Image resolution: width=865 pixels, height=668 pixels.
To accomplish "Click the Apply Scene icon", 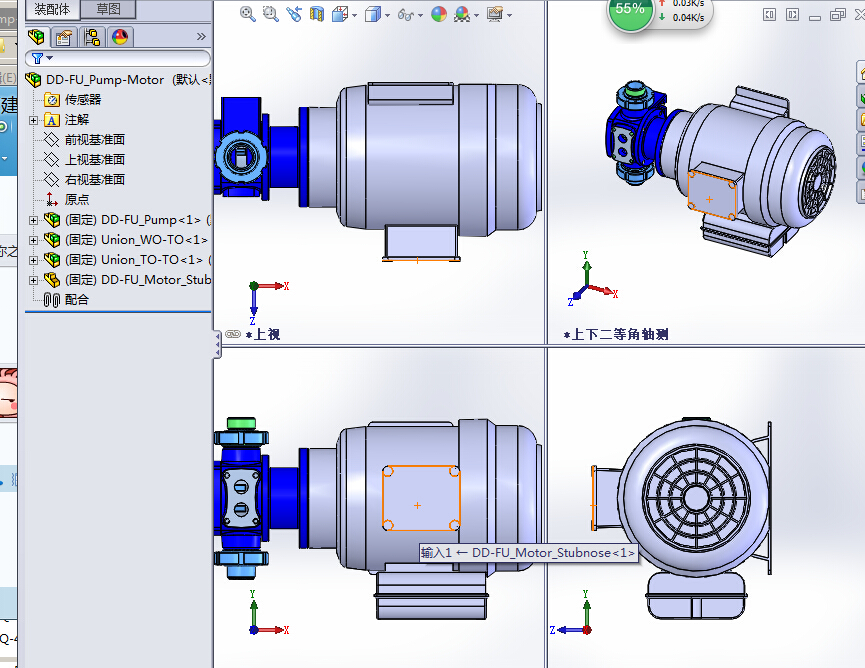I will [462, 14].
